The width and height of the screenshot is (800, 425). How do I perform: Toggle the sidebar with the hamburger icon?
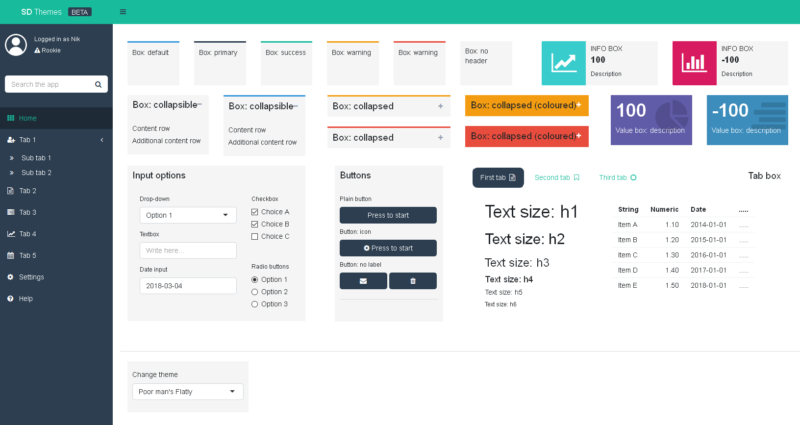(x=122, y=11)
